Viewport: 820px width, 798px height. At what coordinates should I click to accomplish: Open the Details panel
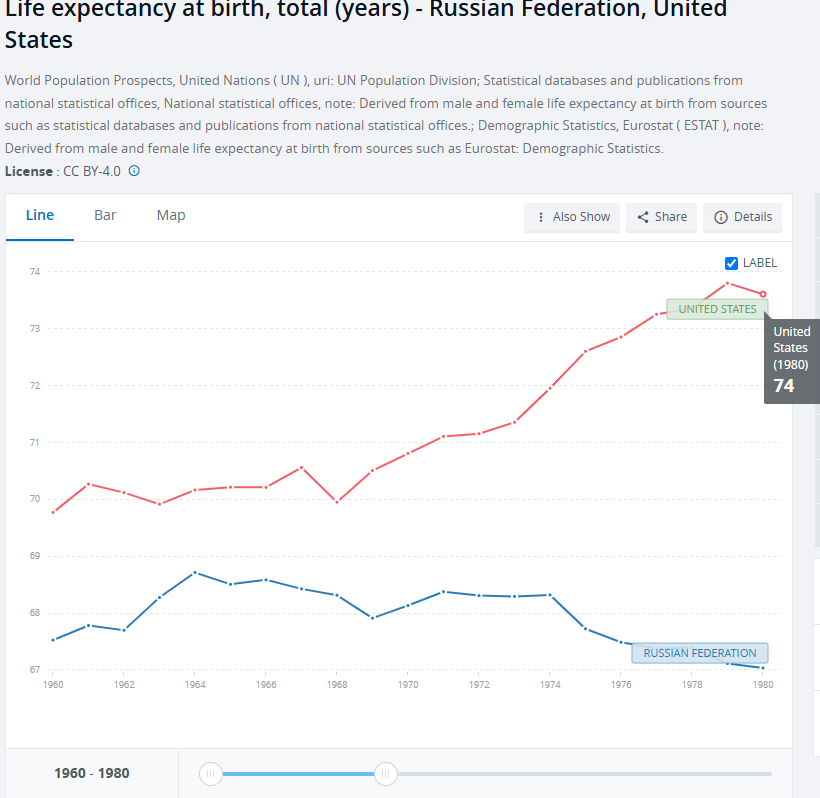tap(752, 217)
